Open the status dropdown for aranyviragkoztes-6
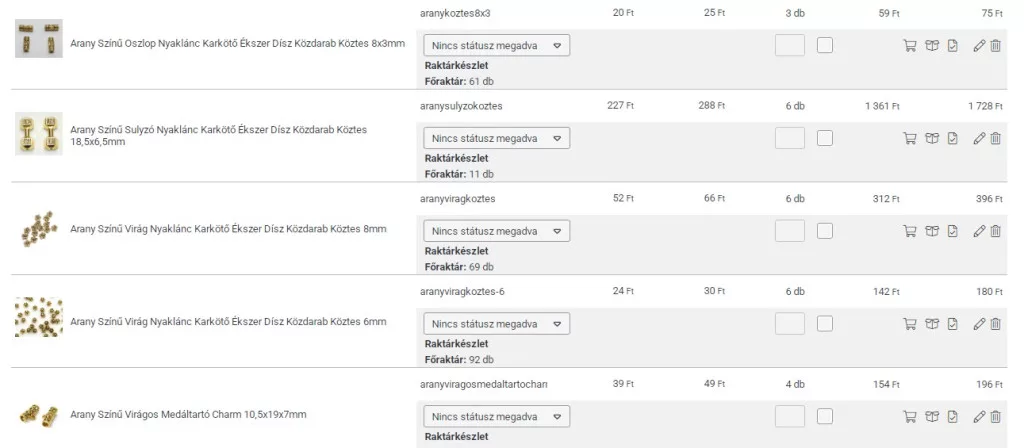The image size is (1024, 448). (497, 324)
